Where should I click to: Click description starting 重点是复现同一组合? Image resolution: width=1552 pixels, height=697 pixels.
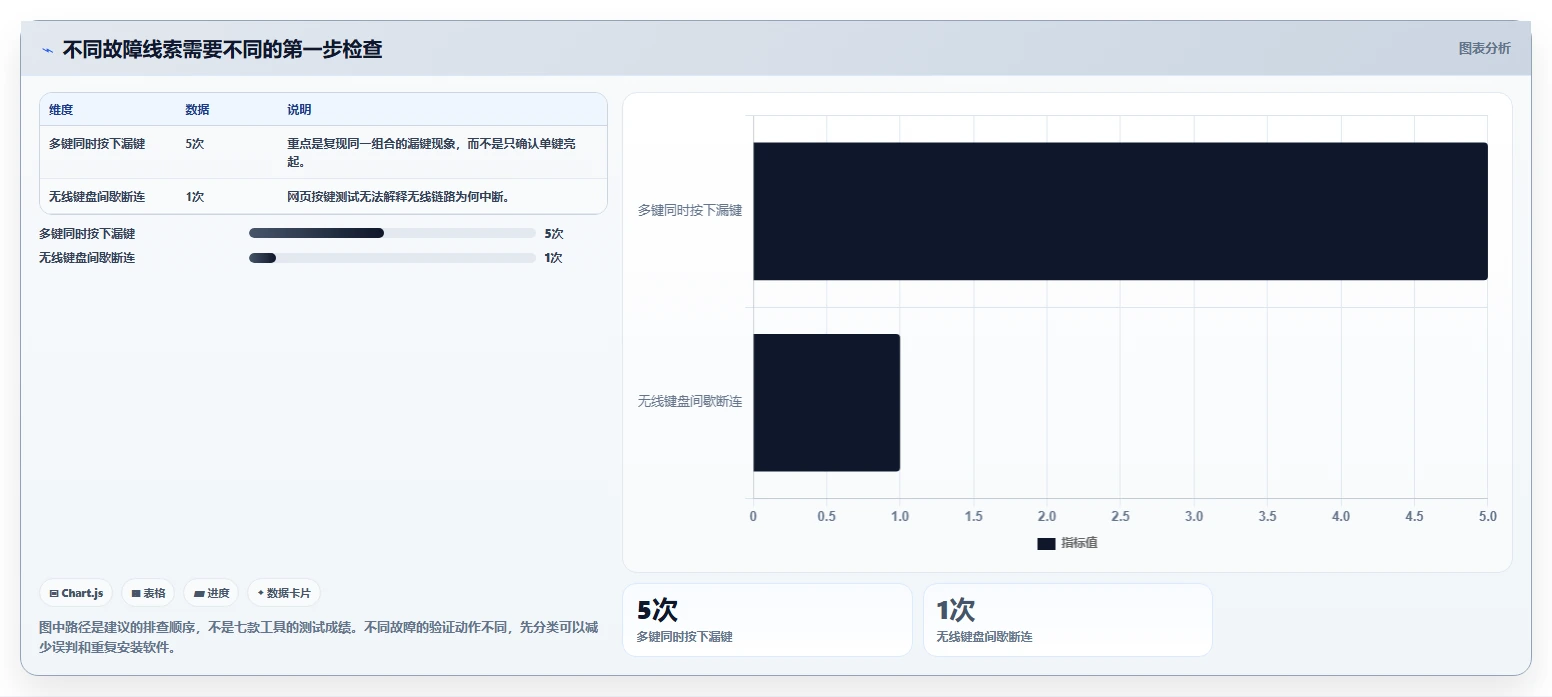click(x=432, y=152)
